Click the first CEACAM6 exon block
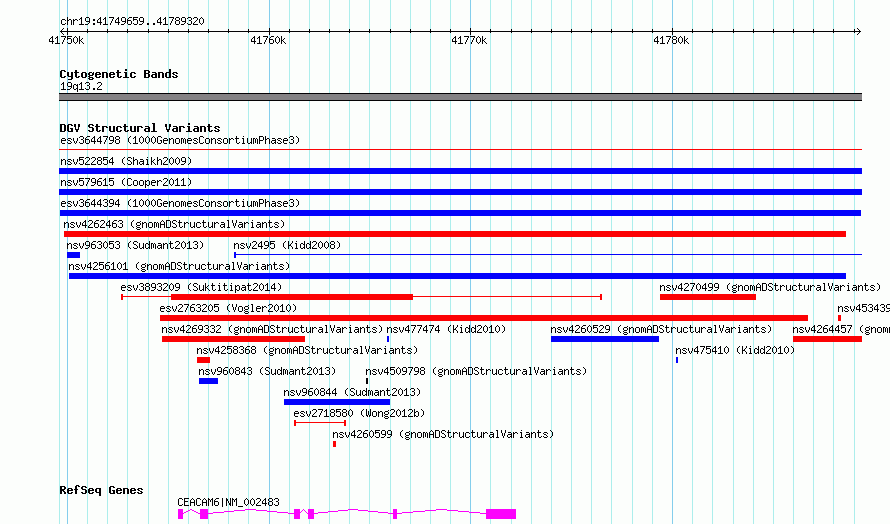The height and width of the screenshot is (524, 890). click(180, 514)
